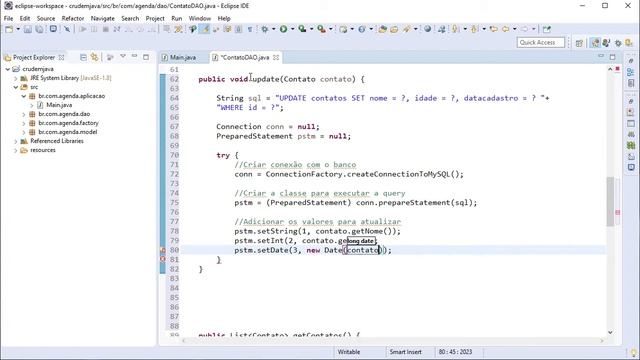Expand JRE System Library node
Viewport: 640px width, 360px height.
tap(16, 78)
